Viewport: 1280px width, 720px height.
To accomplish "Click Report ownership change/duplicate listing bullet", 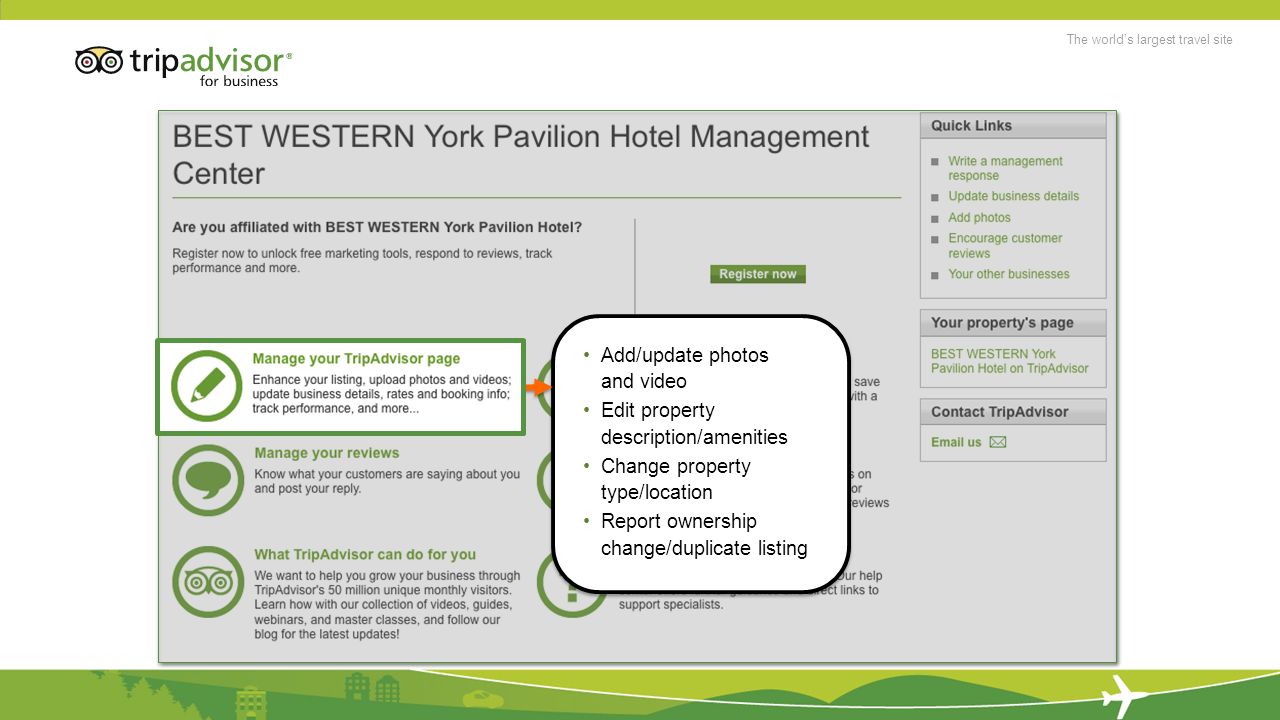I will [704, 535].
